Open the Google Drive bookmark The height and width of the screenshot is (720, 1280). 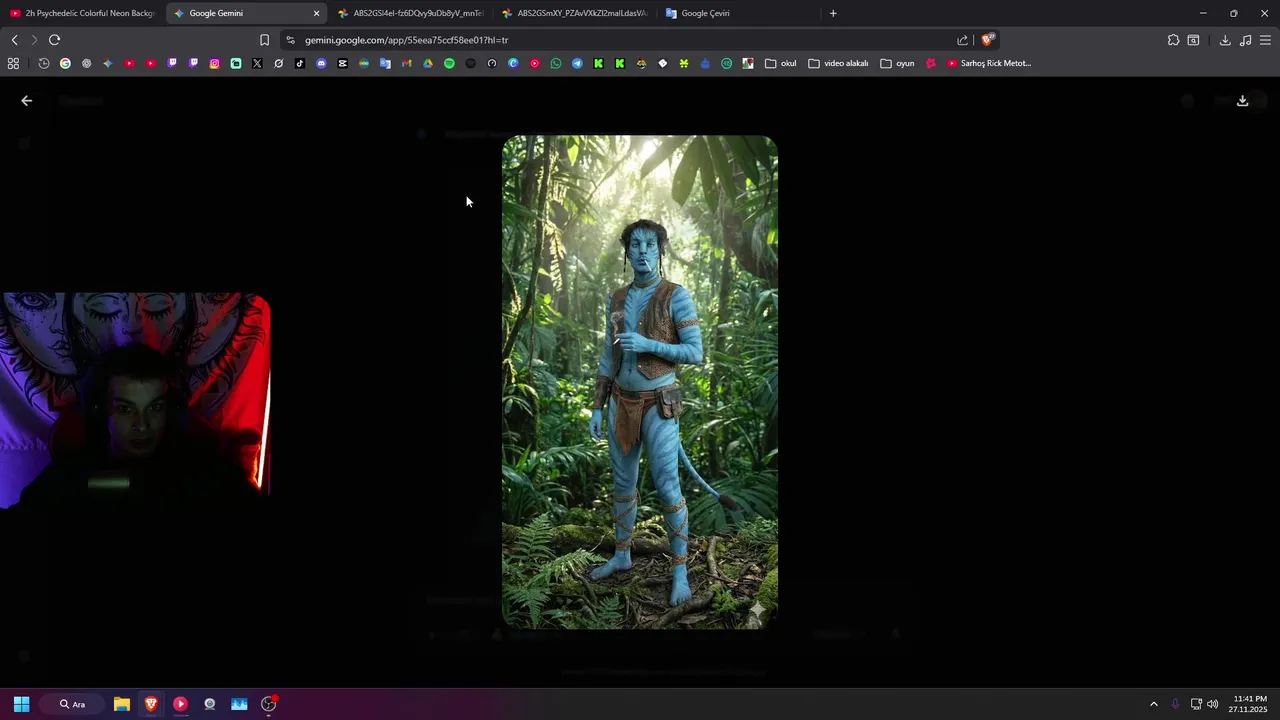point(427,63)
